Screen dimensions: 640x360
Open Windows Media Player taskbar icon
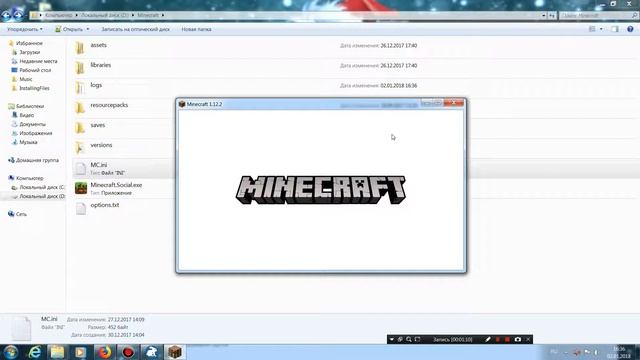pyautogui.click(x=80, y=352)
